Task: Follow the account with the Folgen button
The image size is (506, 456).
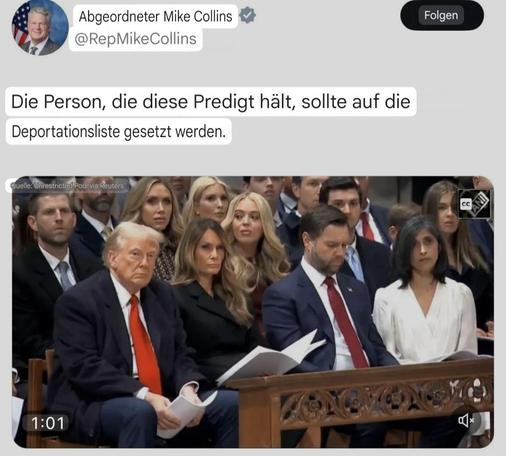Action: pos(442,15)
